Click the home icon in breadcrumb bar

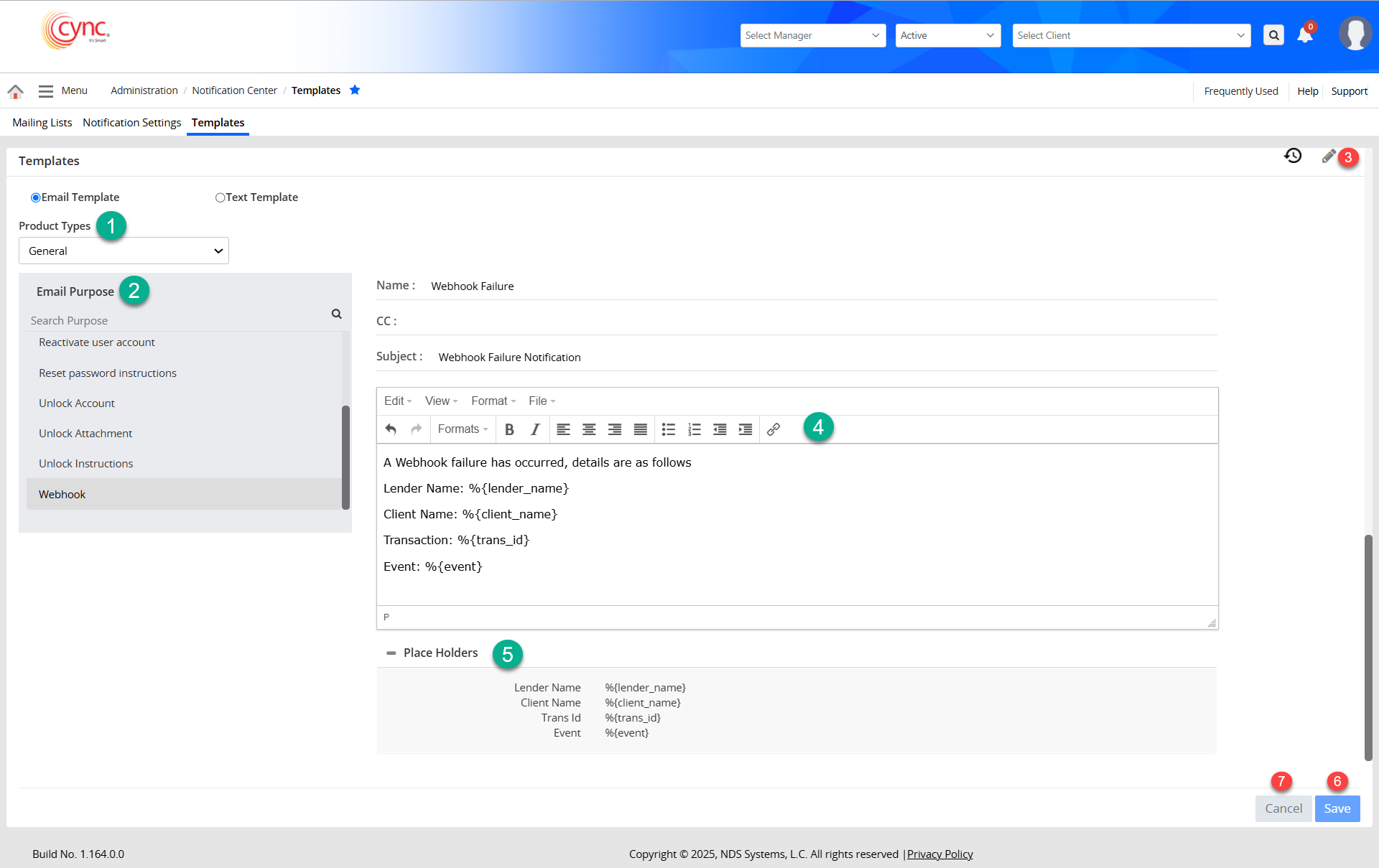tap(15, 91)
